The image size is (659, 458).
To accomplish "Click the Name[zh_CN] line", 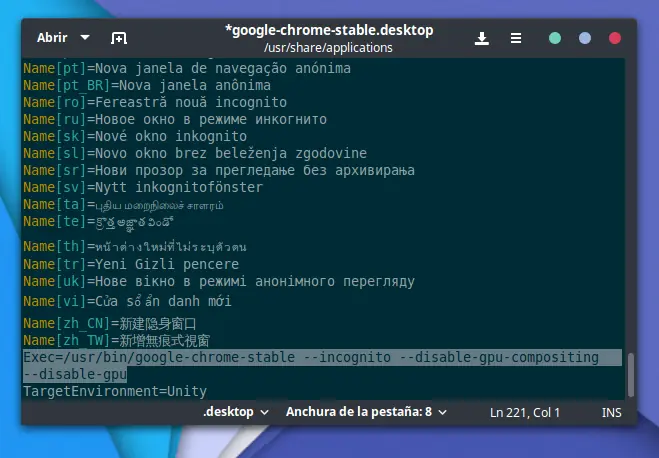I will coord(109,324).
